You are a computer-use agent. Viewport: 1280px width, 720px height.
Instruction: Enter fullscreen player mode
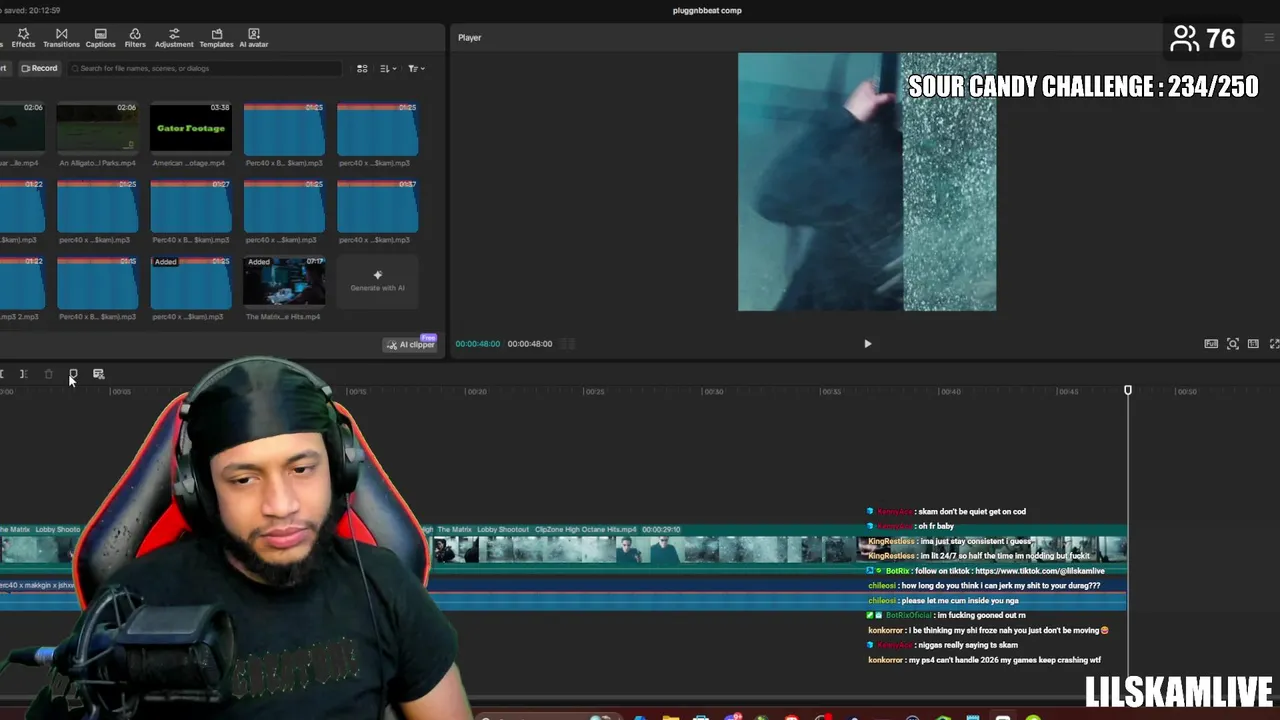pyautogui.click(x=1274, y=344)
